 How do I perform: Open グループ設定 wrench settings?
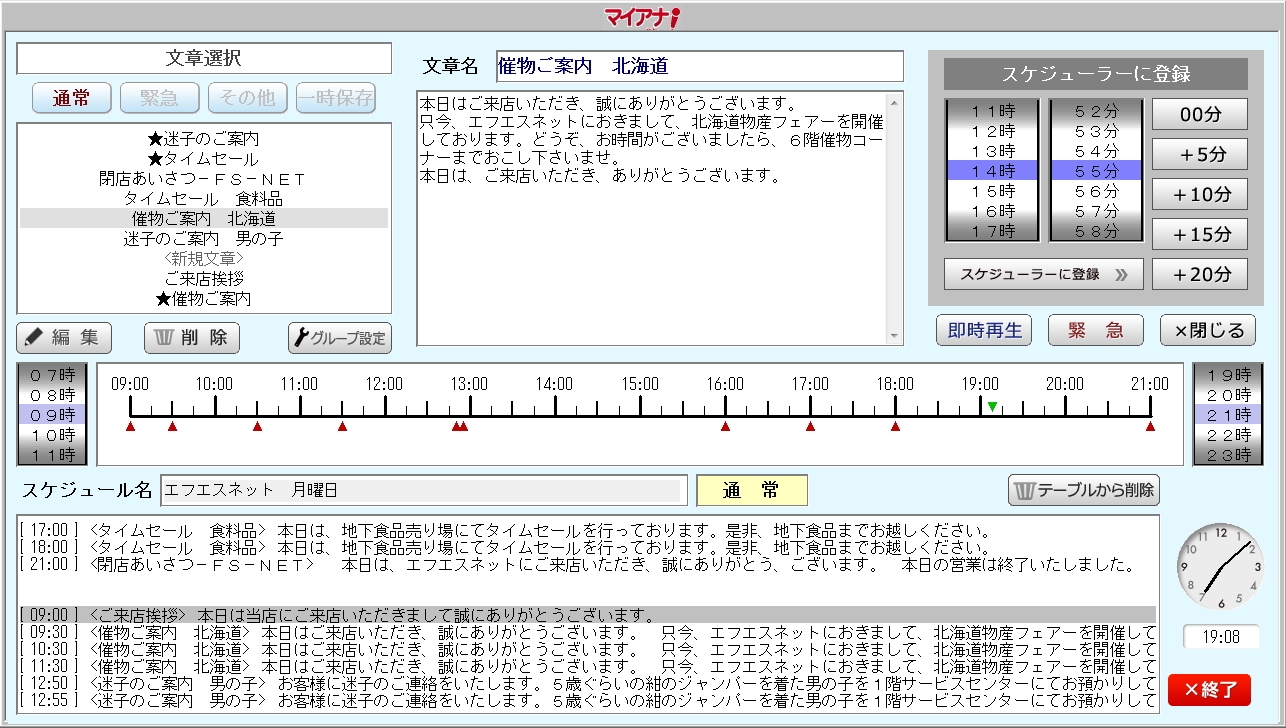coord(340,338)
